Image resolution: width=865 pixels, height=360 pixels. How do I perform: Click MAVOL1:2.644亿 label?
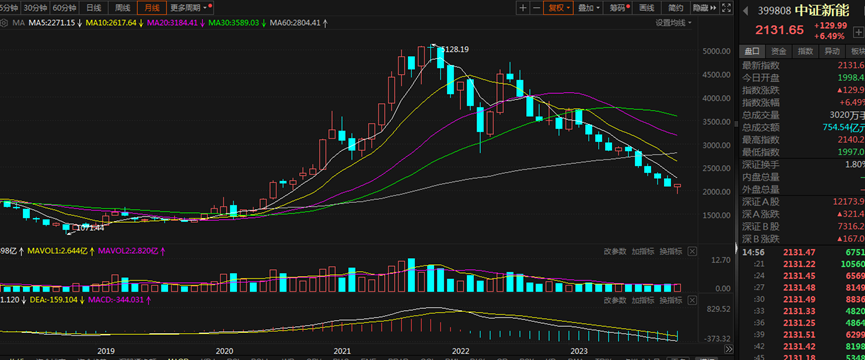(58, 251)
